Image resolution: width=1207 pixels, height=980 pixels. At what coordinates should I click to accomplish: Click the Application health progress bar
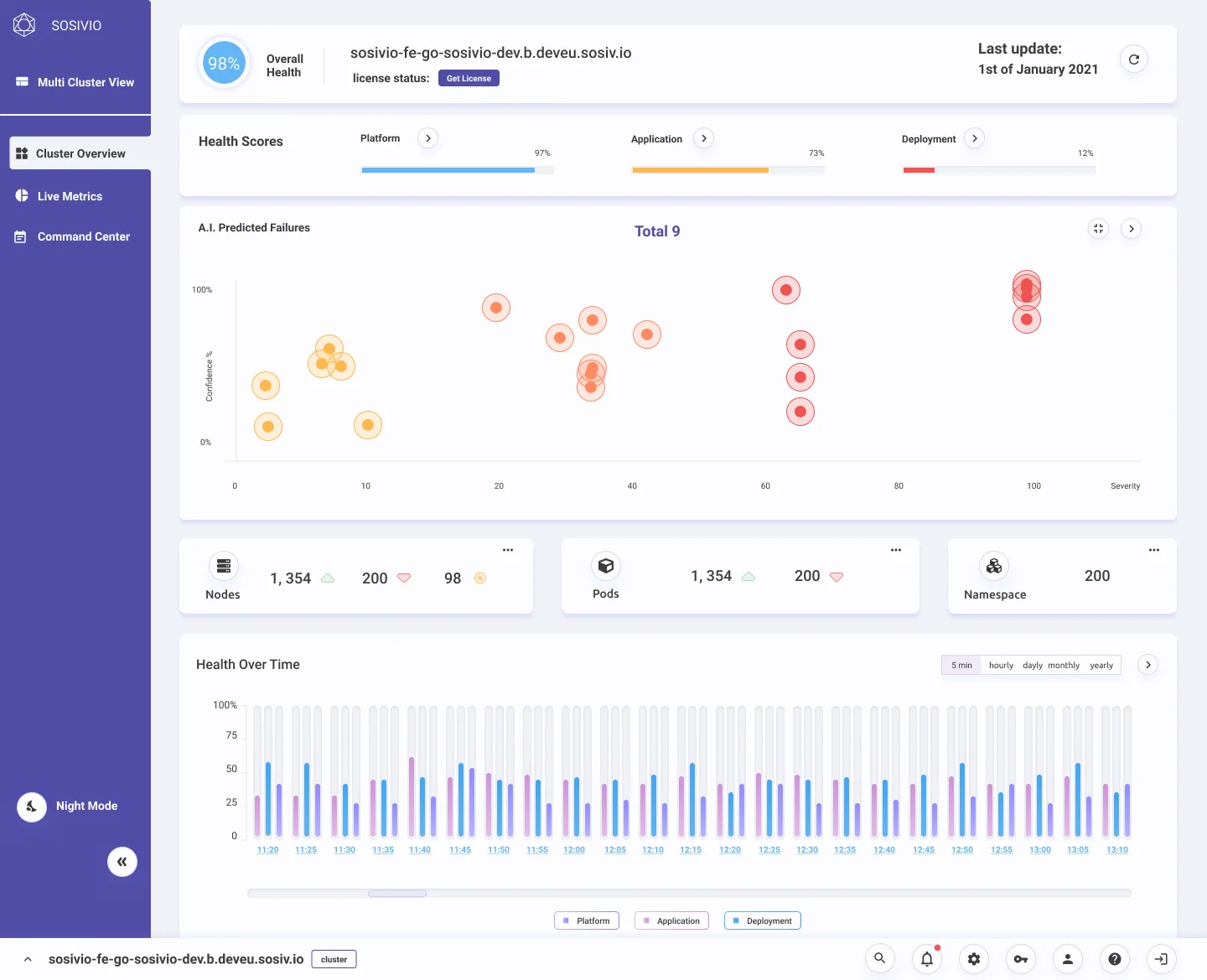728,170
